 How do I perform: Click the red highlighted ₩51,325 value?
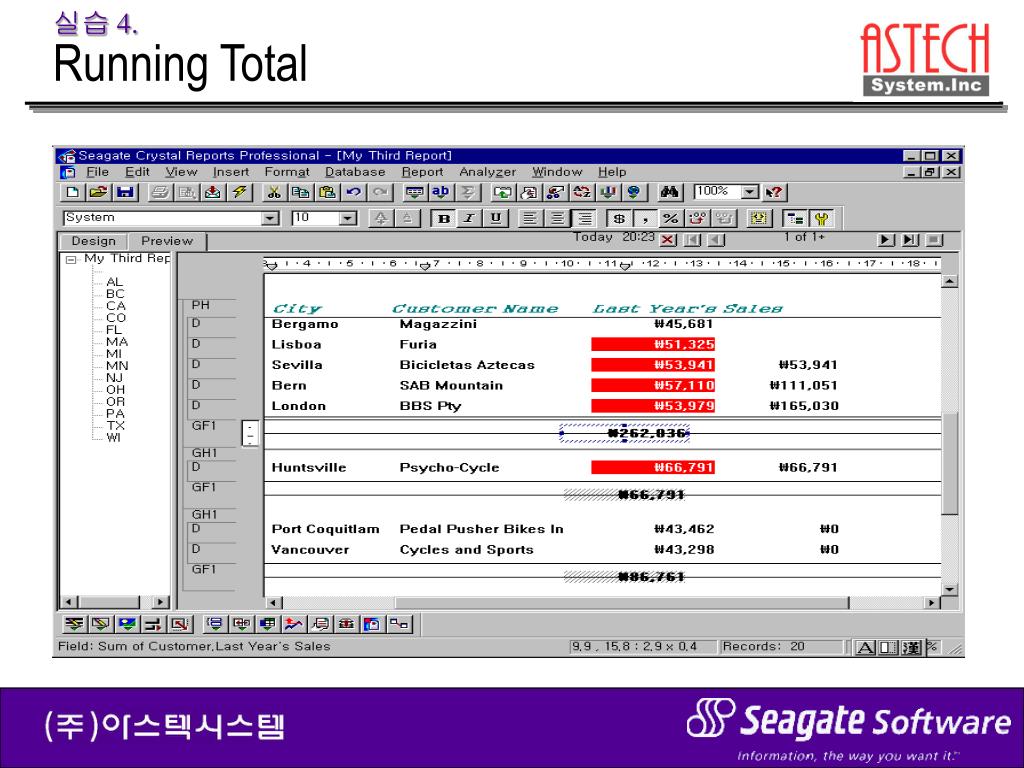coord(653,344)
